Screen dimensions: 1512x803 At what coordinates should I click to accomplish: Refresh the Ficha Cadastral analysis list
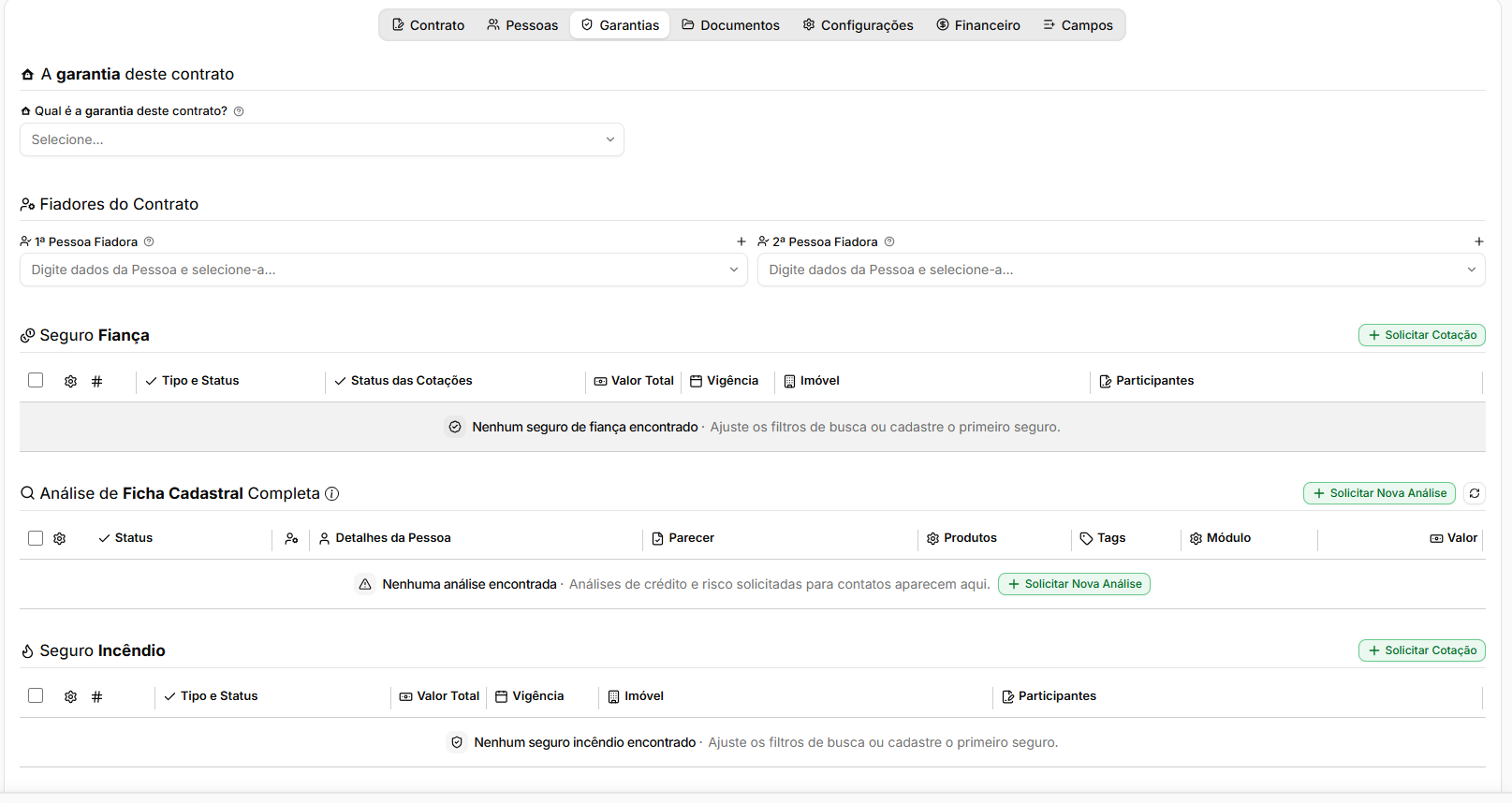pos(1475,493)
